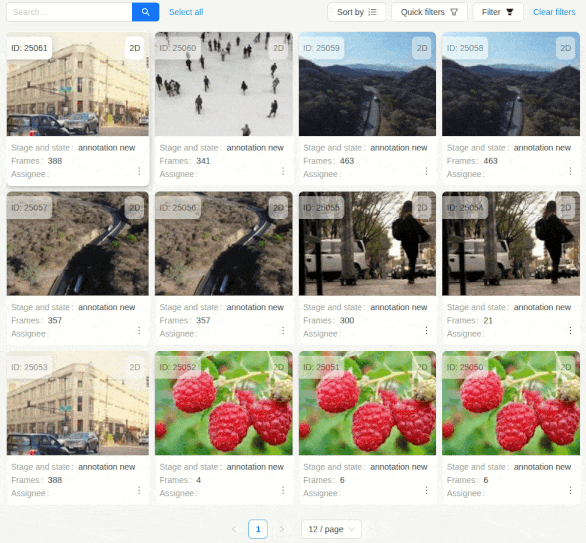Open the Filter builder dropdown

[497, 12]
